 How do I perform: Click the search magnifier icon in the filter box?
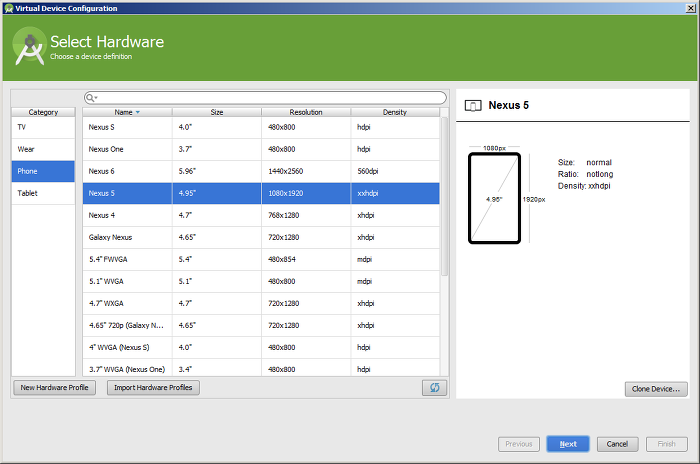91,98
